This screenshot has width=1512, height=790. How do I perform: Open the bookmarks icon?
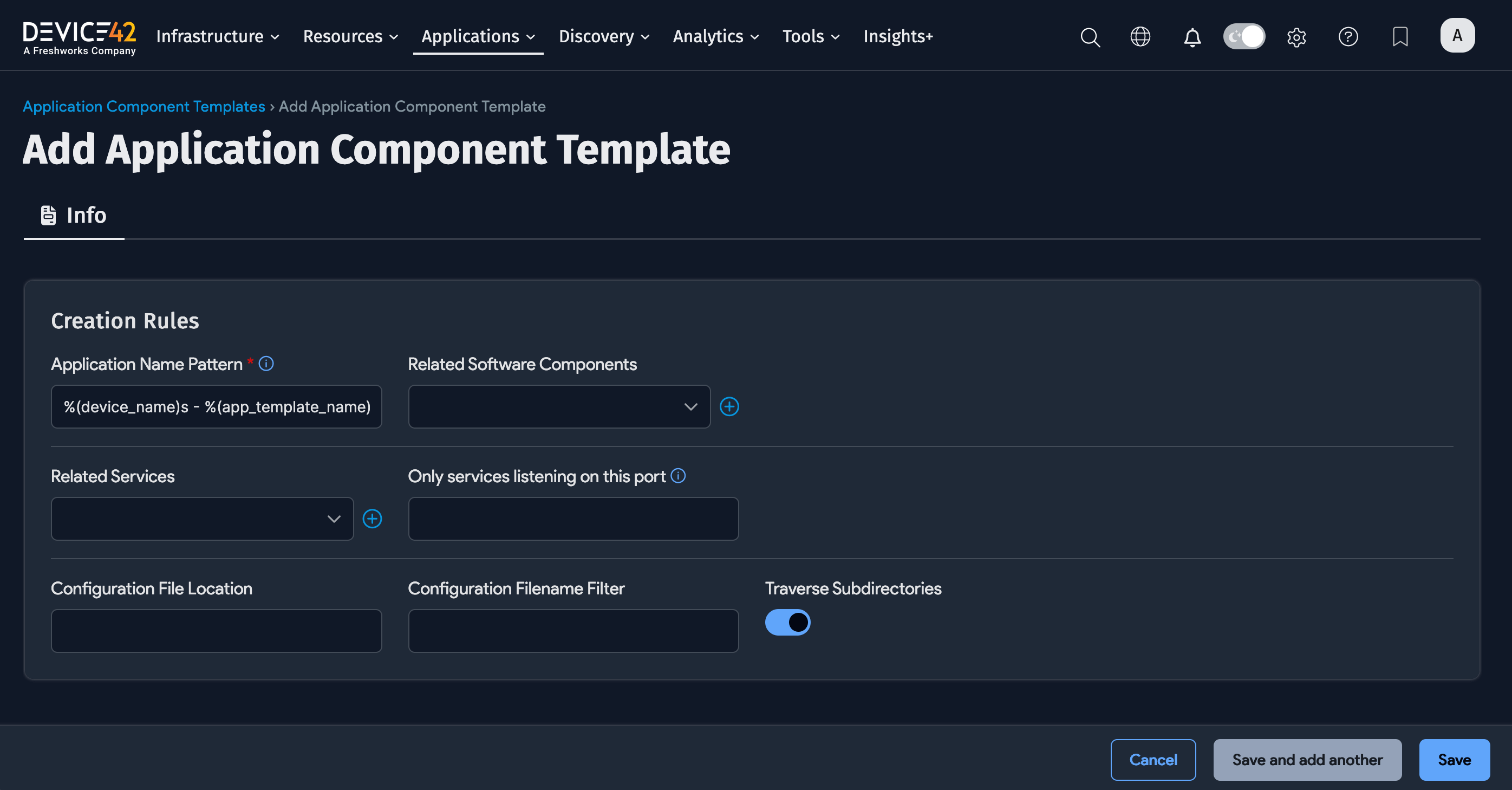[x=1400, y=37]
